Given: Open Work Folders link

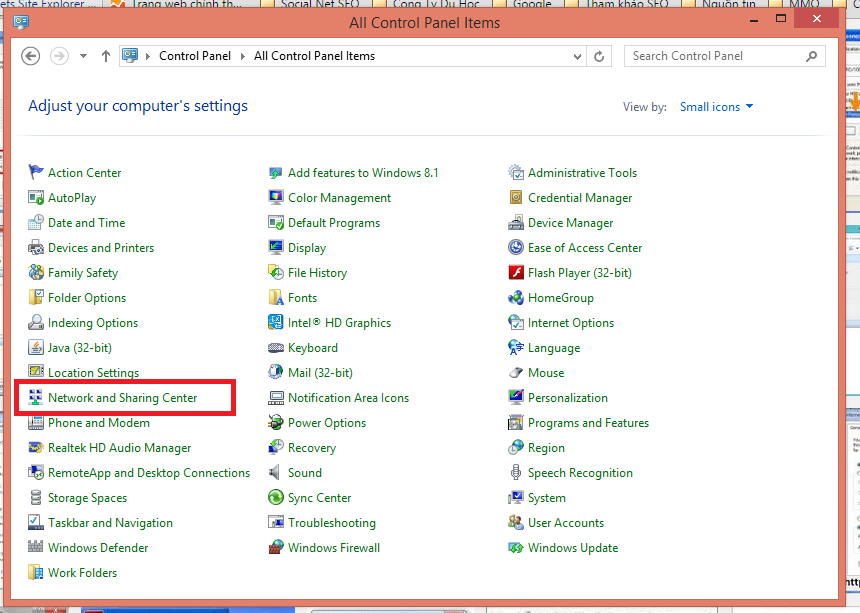Looking at the screenshot, I should [x=82, y=573].
